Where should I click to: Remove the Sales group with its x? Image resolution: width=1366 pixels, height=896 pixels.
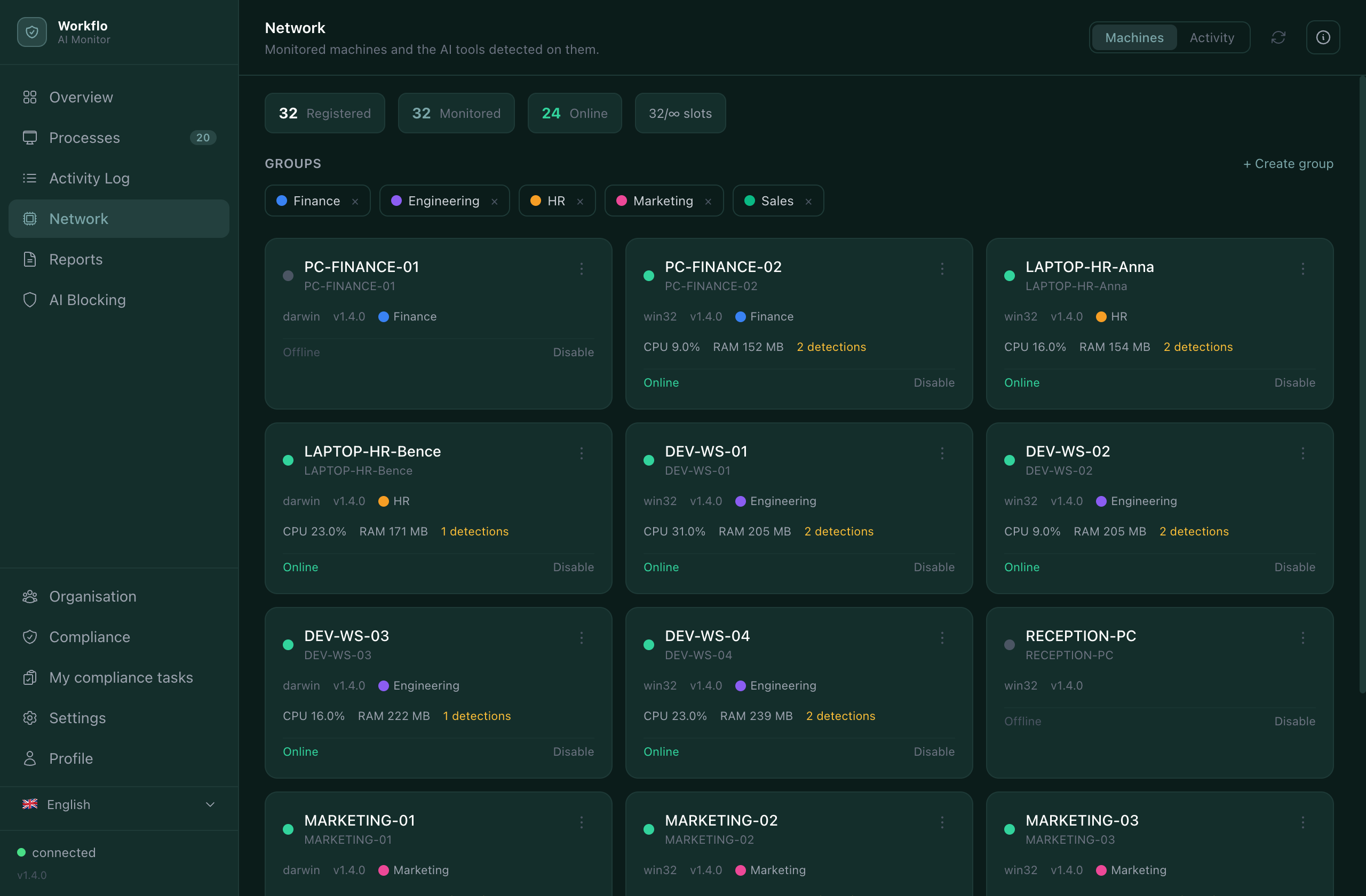tap(808, 202)
